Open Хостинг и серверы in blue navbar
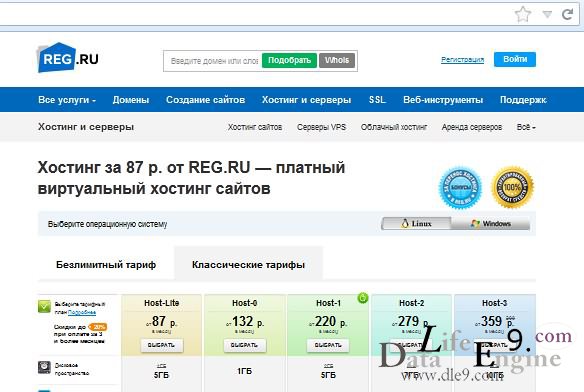 [306, 100]
